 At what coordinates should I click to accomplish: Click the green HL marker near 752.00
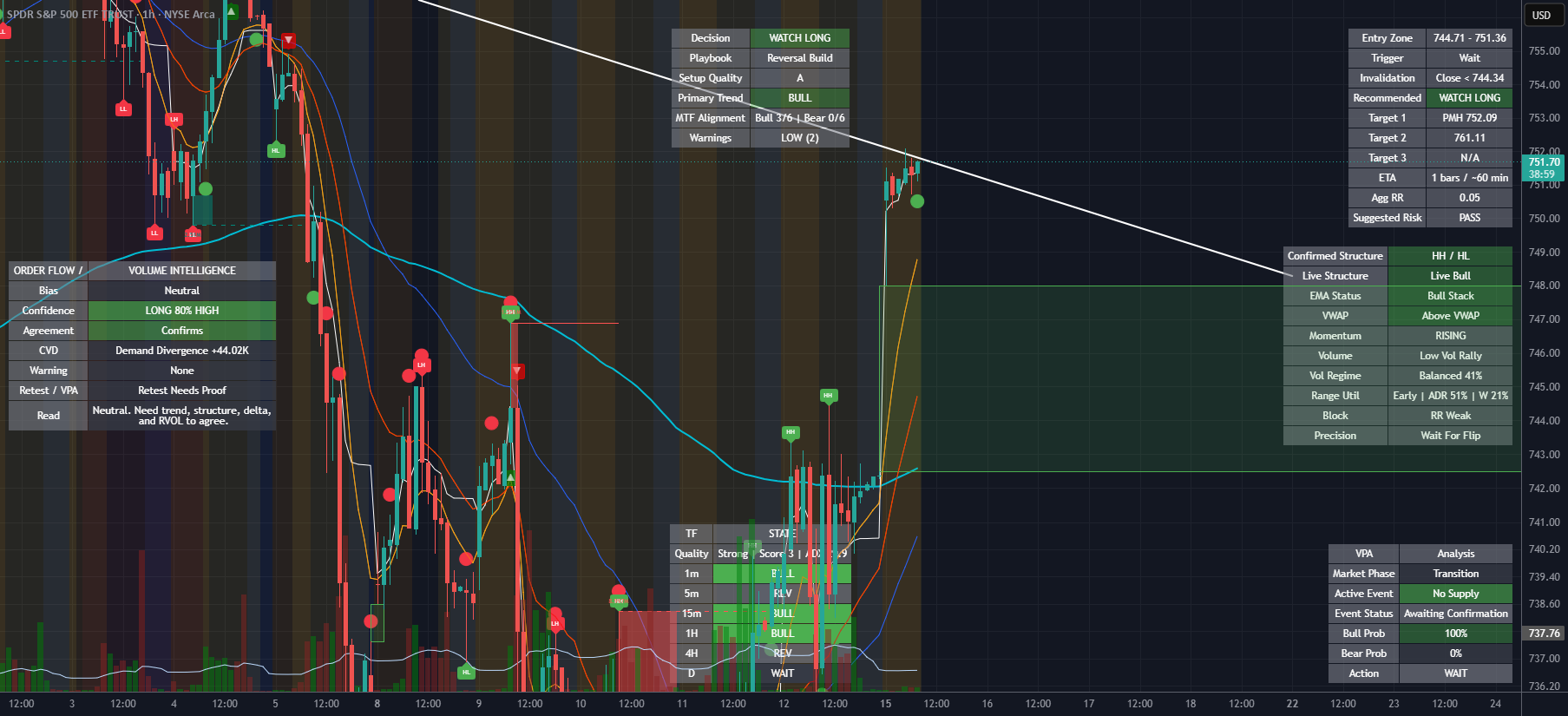click(x=276, y=150)
